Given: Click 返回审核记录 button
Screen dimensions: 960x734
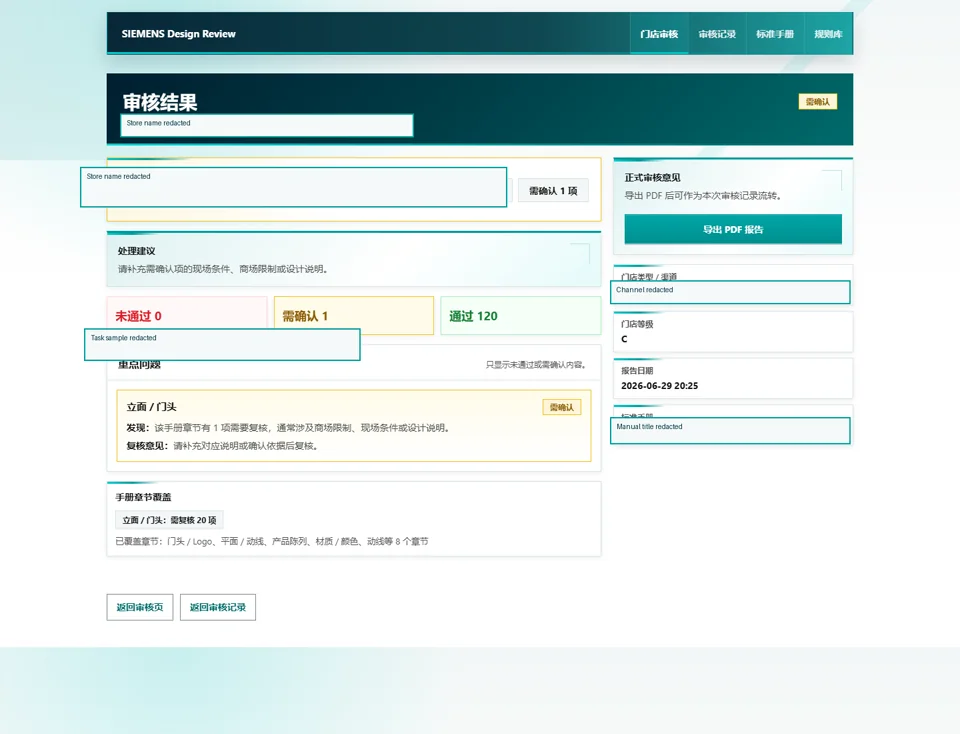Looking at the screenshot, I should coord(217,607).
